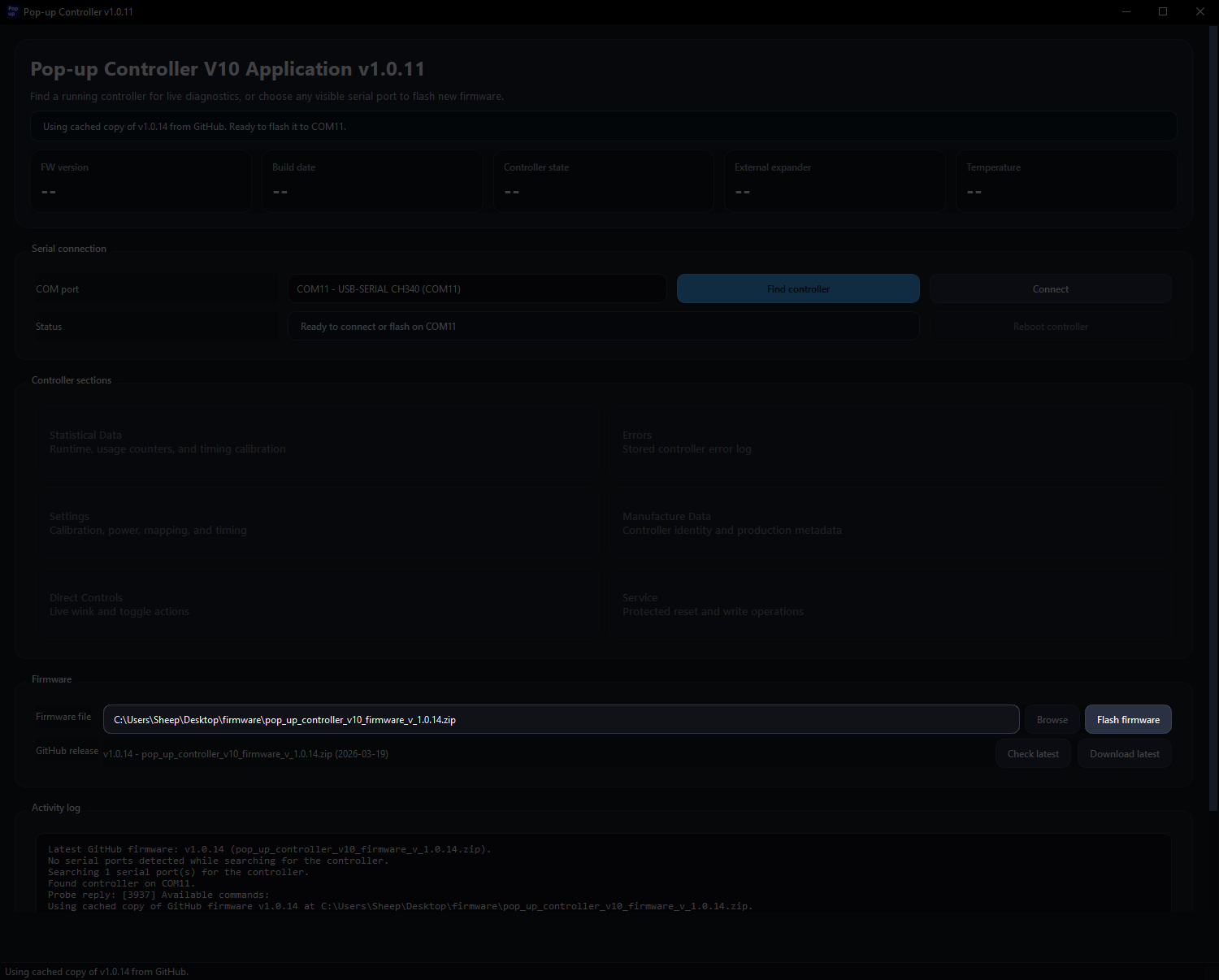1219x980 pixels.
Task: Open the Direct Controls section
Action: click(x=317, y=604)
